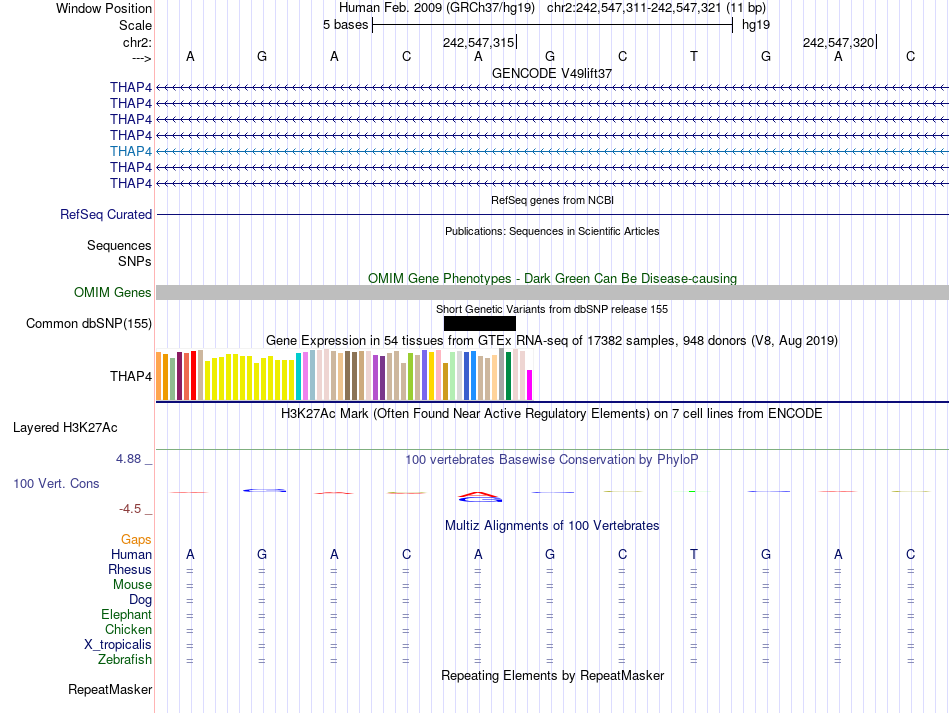Image resolution: width=950 pixels, height=713 pixels.
Task: Click the Chicken species label
Action: coord(128,629)
